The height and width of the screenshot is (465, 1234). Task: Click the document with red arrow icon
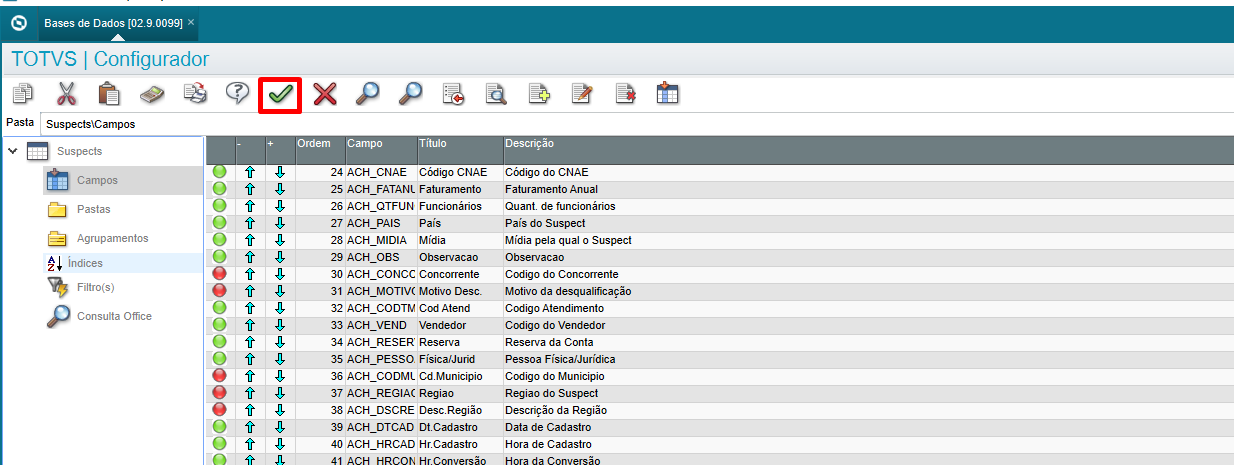(454, 94)
